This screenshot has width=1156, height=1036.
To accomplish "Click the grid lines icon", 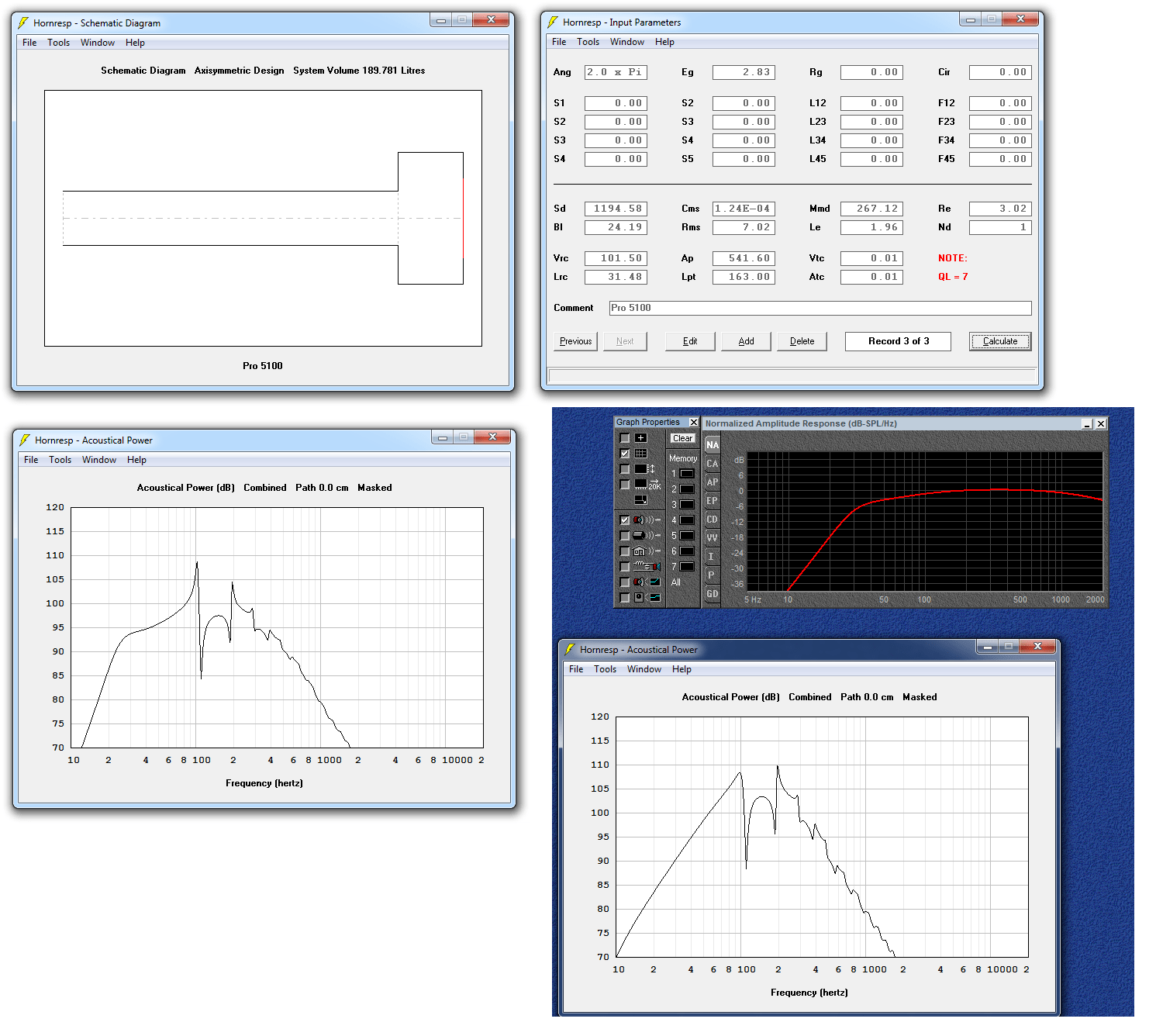I will 640,453.
